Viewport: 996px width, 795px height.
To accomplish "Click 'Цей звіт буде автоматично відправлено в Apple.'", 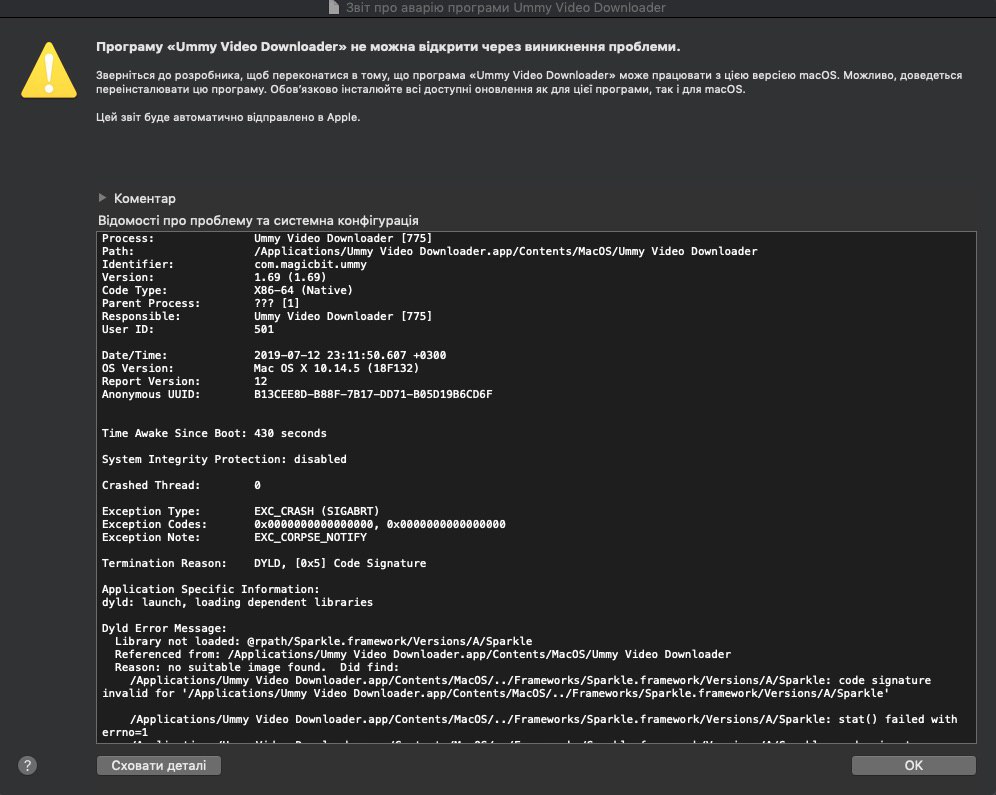I will [228, 117].
